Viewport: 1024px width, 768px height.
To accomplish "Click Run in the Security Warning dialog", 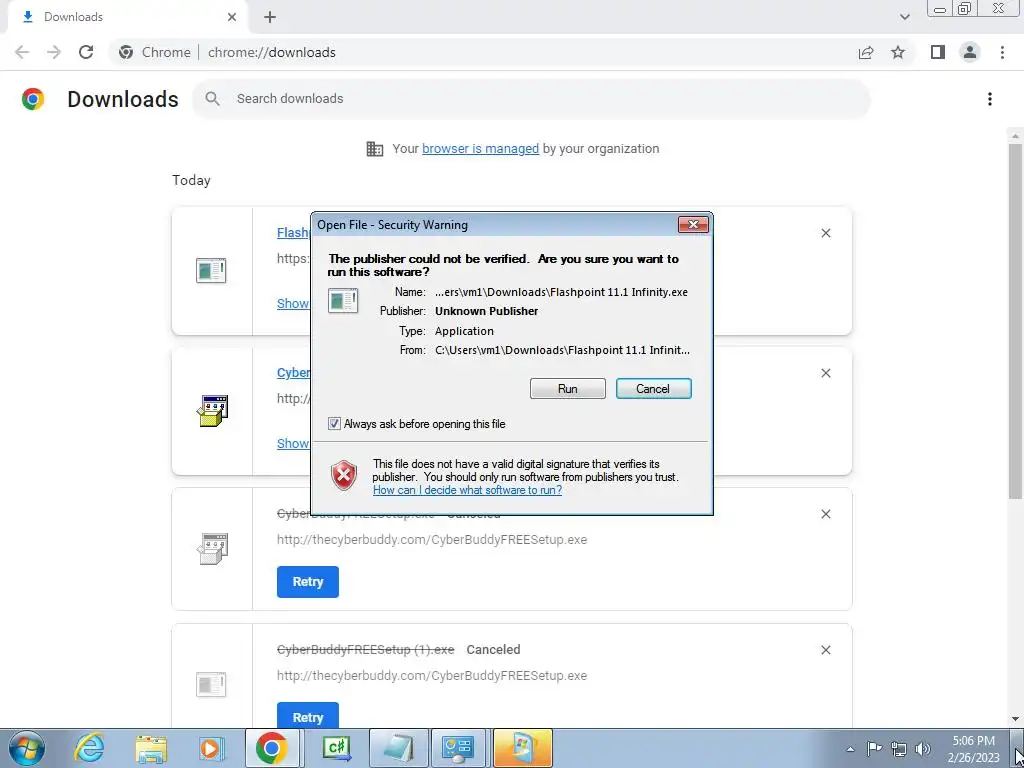I will tap(568, 389).
